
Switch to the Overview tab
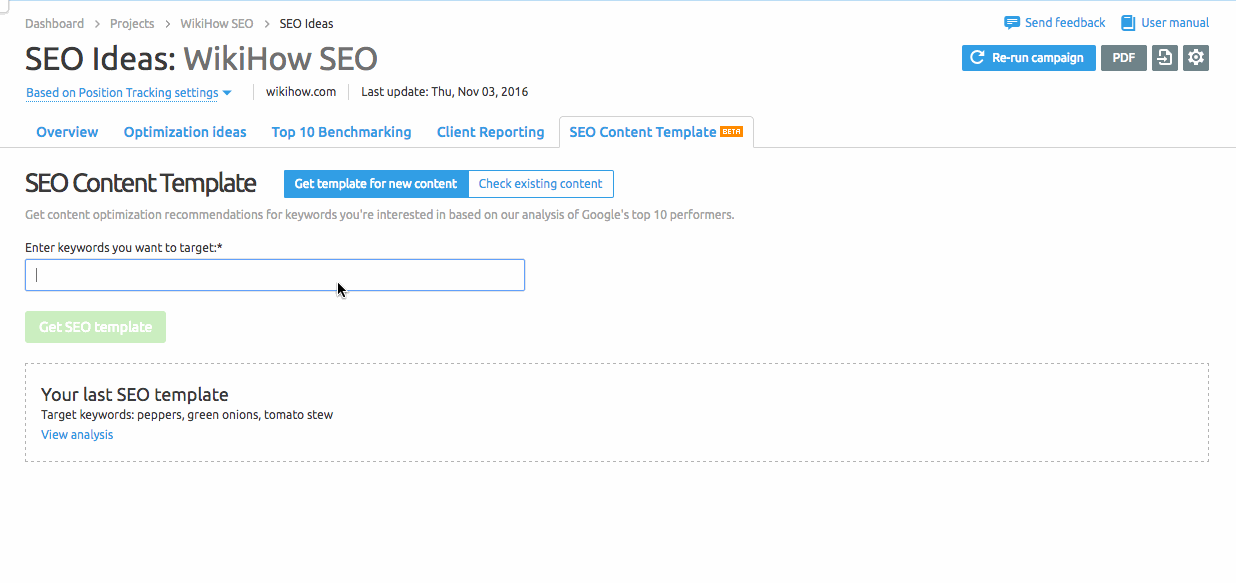point(67,132)
